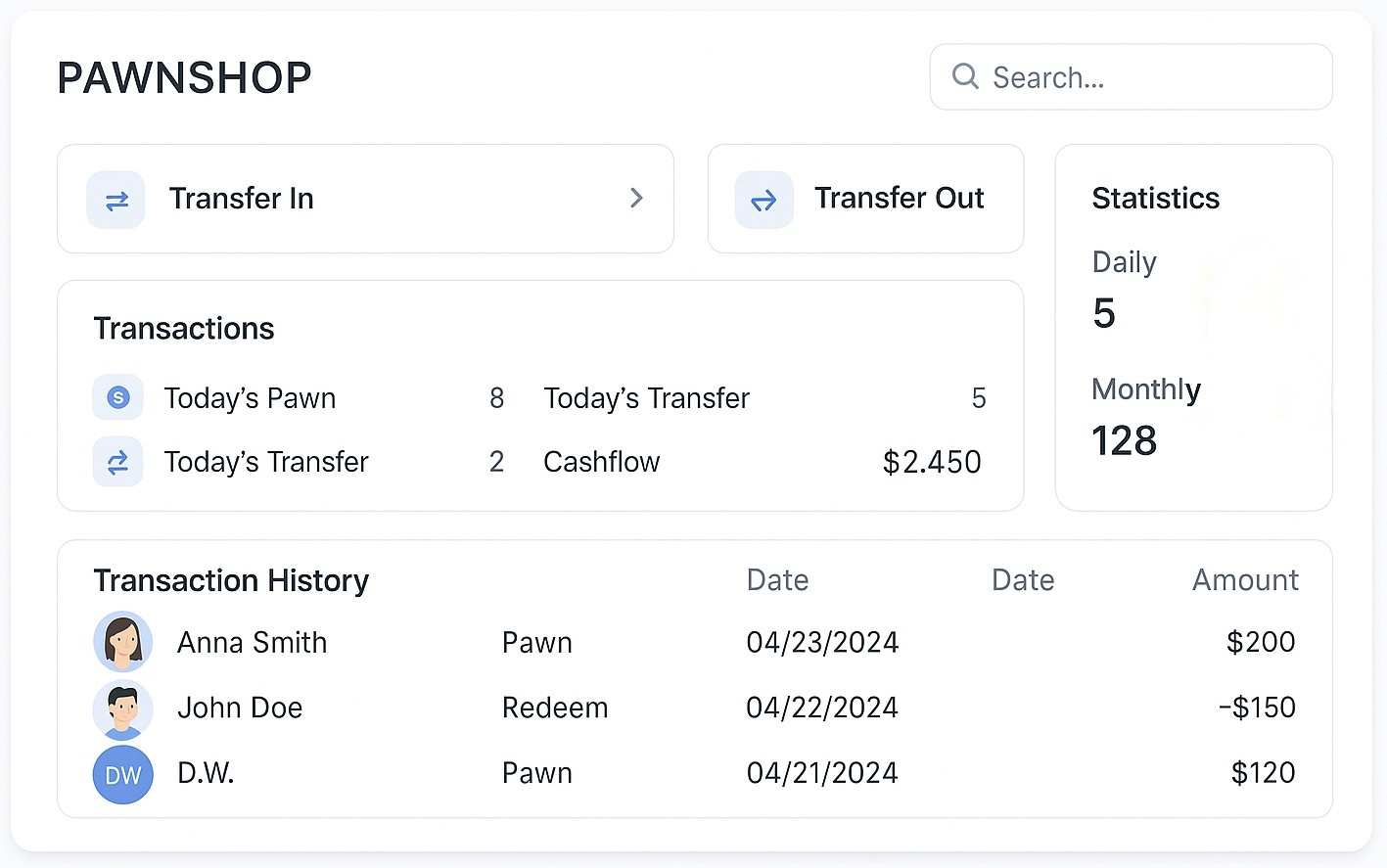
Task: Click the Transfer In arrows icon
Action: click(x=116, y=201)
